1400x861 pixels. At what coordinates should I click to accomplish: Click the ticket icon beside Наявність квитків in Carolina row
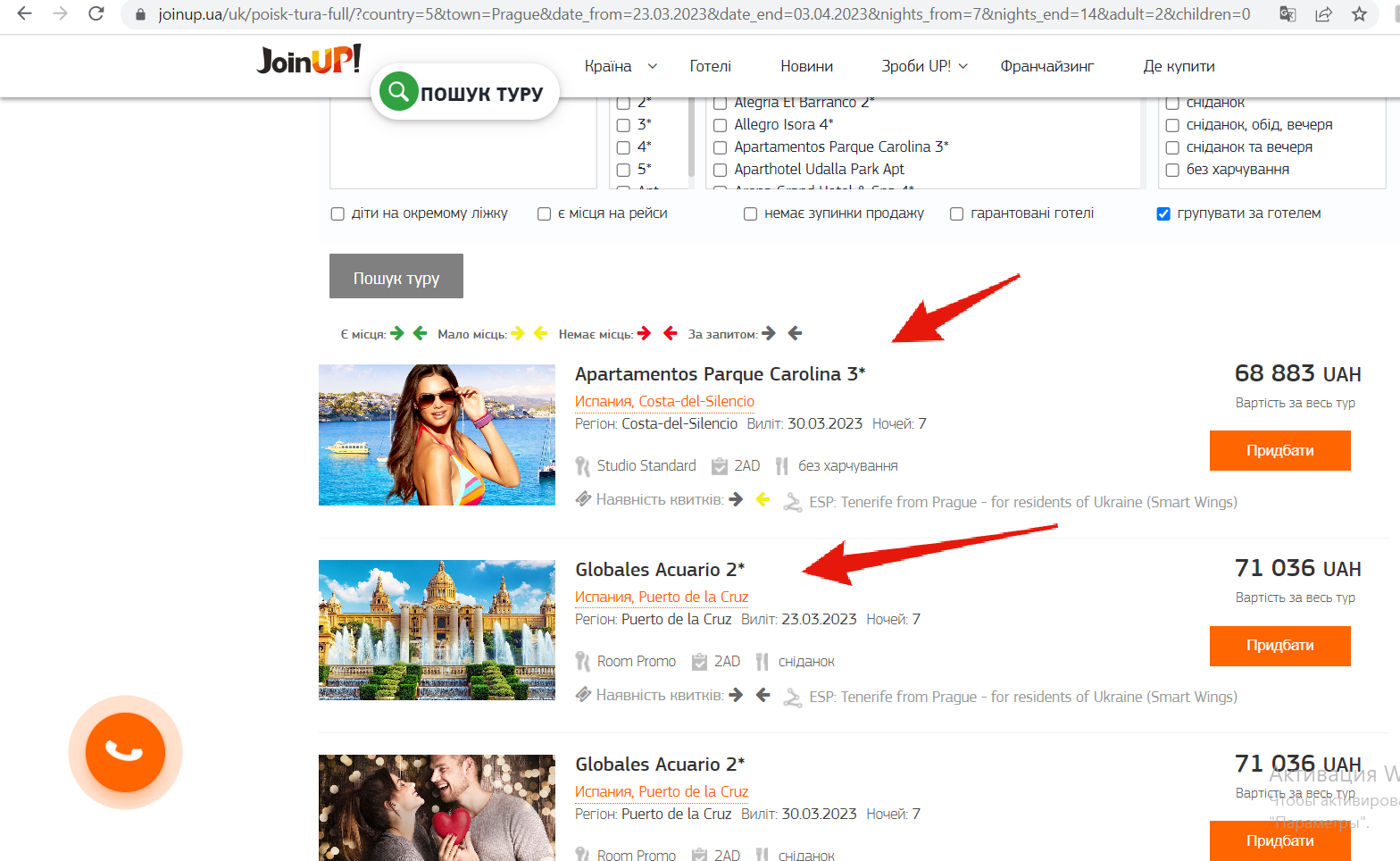click(x=583, y=498)
